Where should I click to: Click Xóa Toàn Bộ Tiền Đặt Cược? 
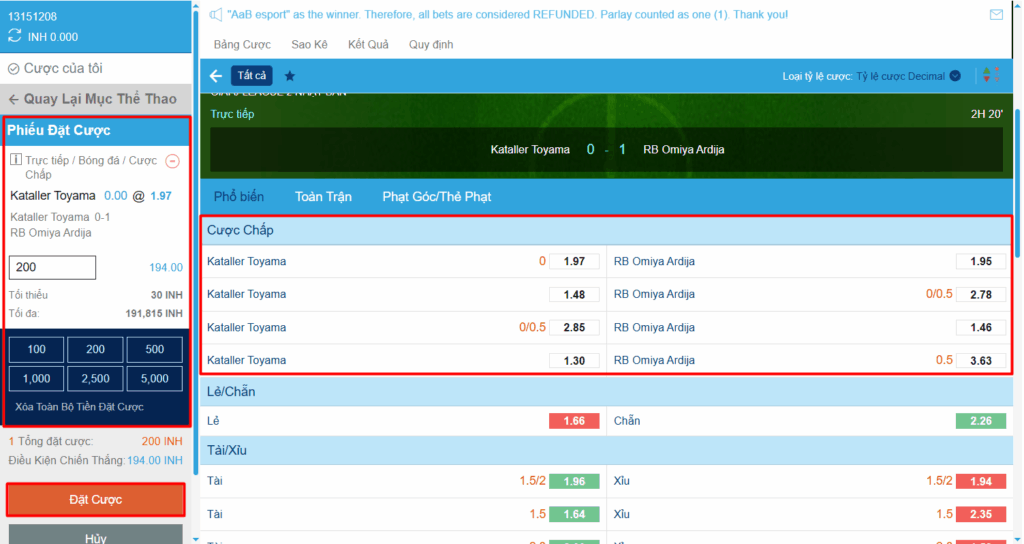[x=79, y=407]
